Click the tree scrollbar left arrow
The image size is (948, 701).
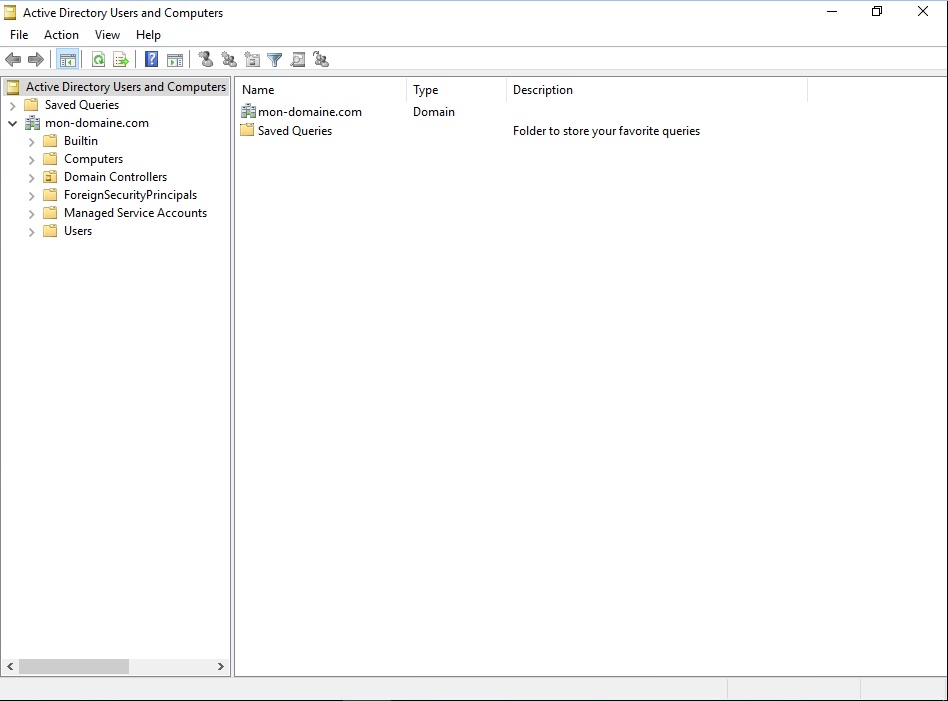(10, 667)
